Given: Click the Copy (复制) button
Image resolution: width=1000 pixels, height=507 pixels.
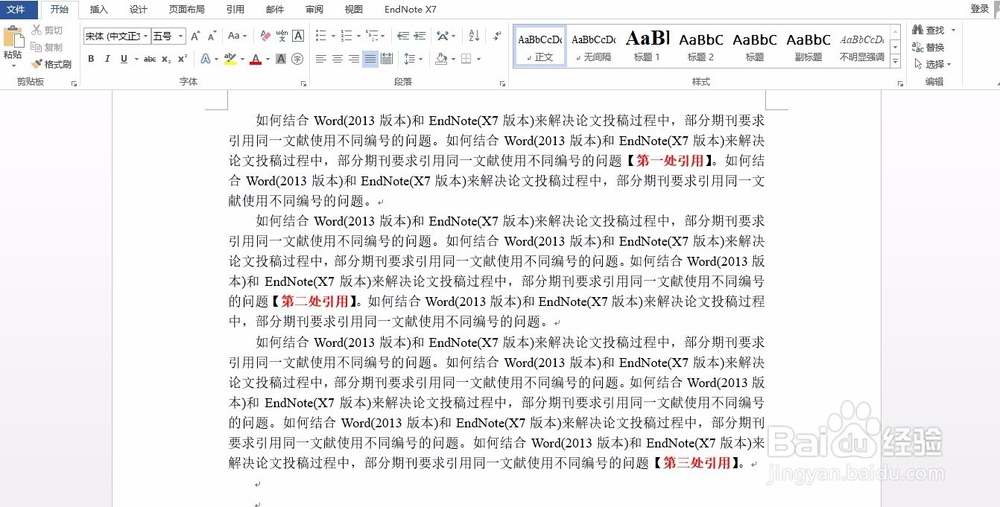Looking at the screenshot, I should point(47,47).
